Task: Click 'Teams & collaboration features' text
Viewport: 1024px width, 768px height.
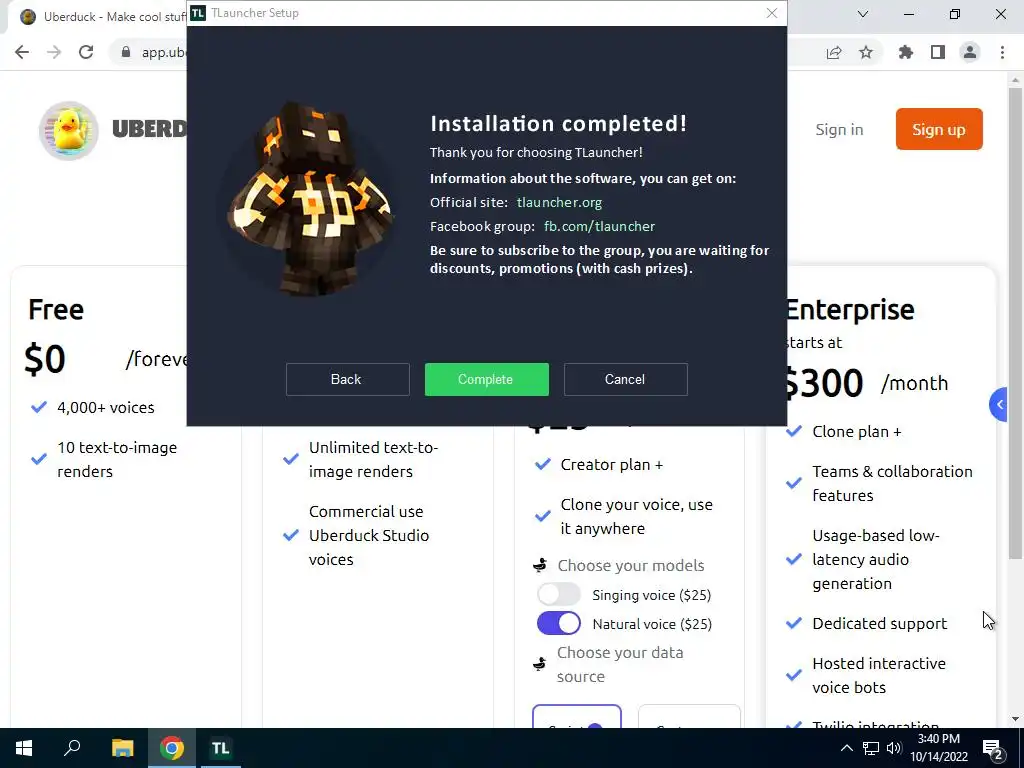Action: 892,483
